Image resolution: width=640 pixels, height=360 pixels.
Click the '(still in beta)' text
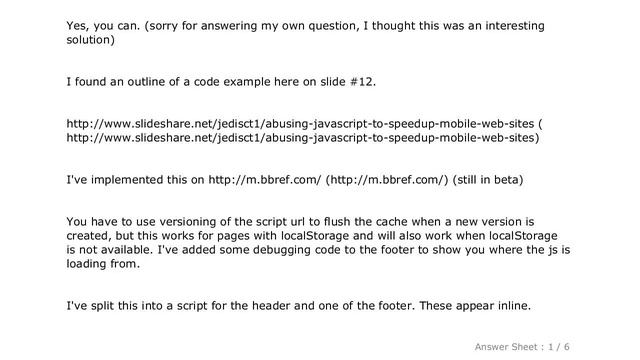[488, 180]
